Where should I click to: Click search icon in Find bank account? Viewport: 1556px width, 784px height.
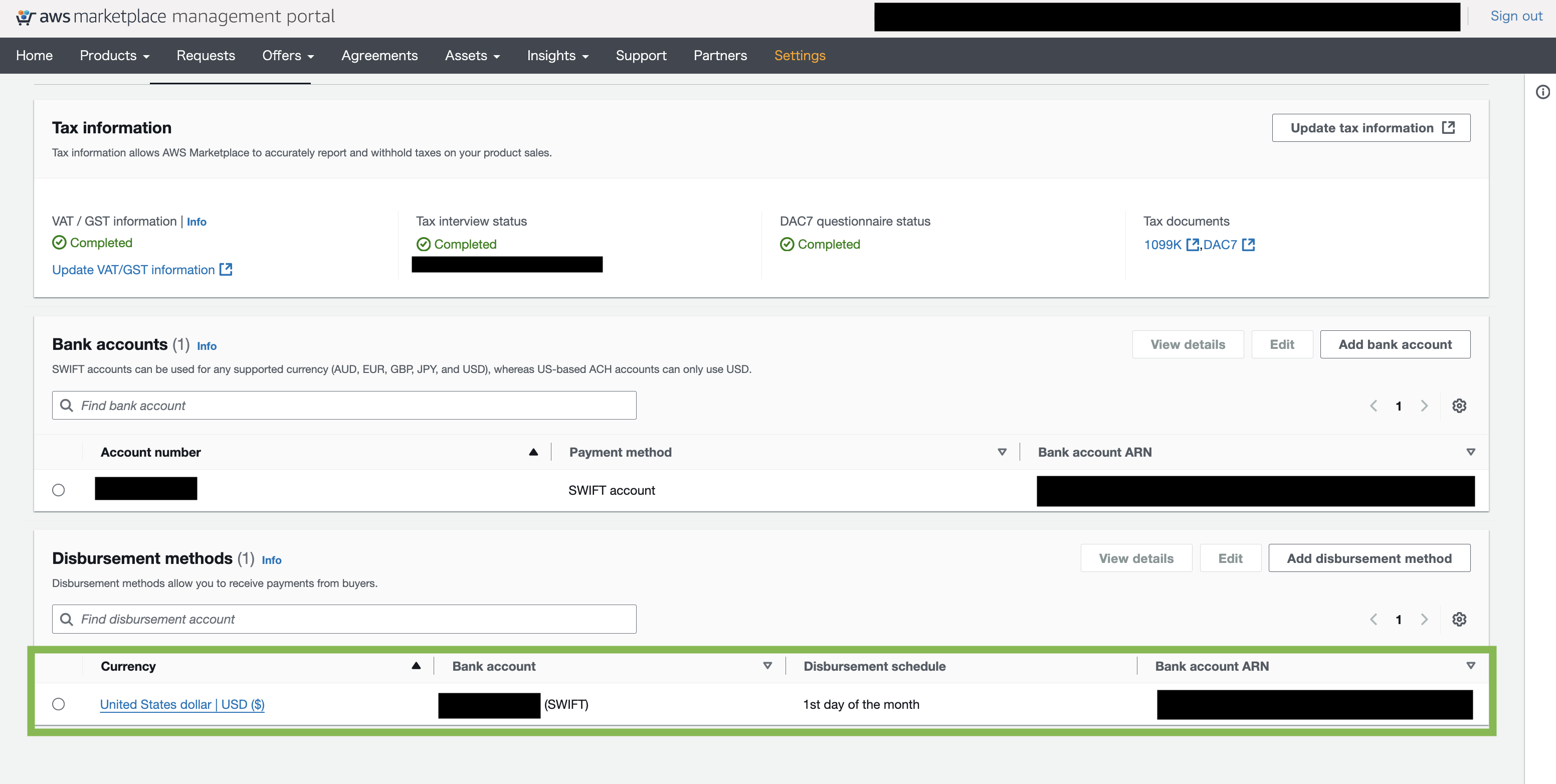pyautogui.click(x=67, y=406)
